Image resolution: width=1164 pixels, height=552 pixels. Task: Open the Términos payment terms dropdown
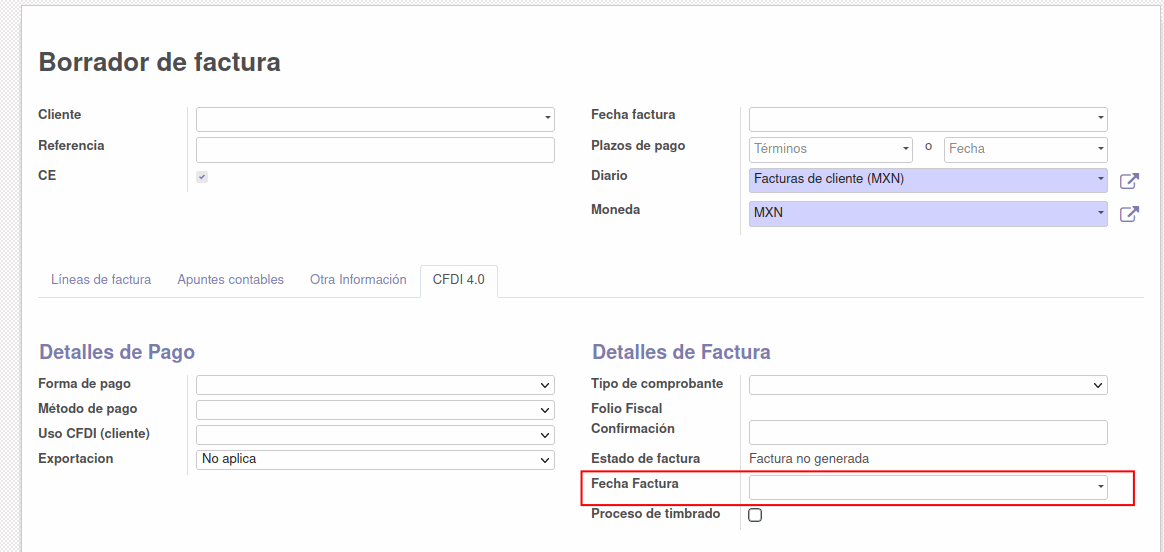click(x=831, y=149)
